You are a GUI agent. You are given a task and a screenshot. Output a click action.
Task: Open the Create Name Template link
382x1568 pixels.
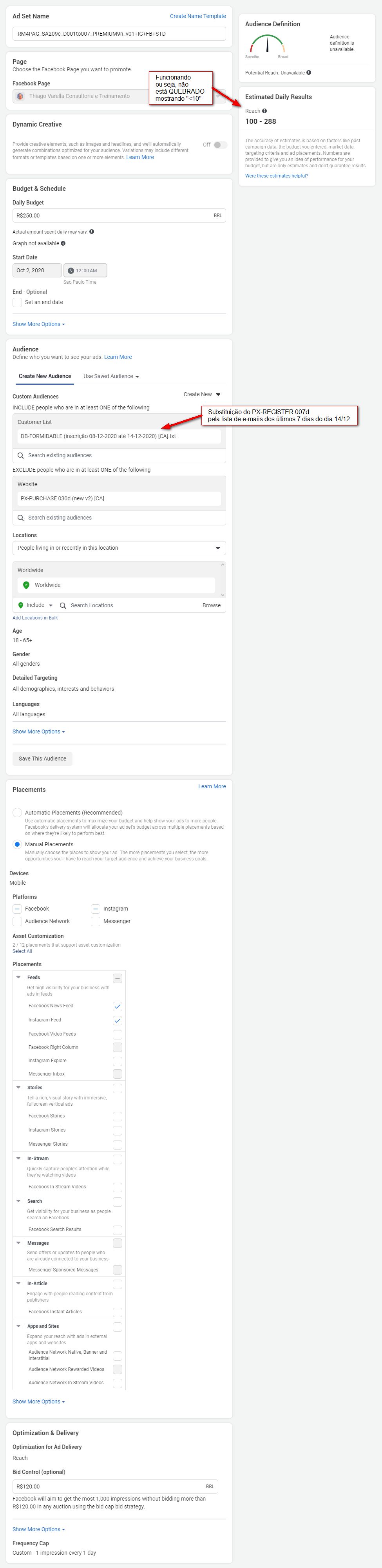point(198,16)
